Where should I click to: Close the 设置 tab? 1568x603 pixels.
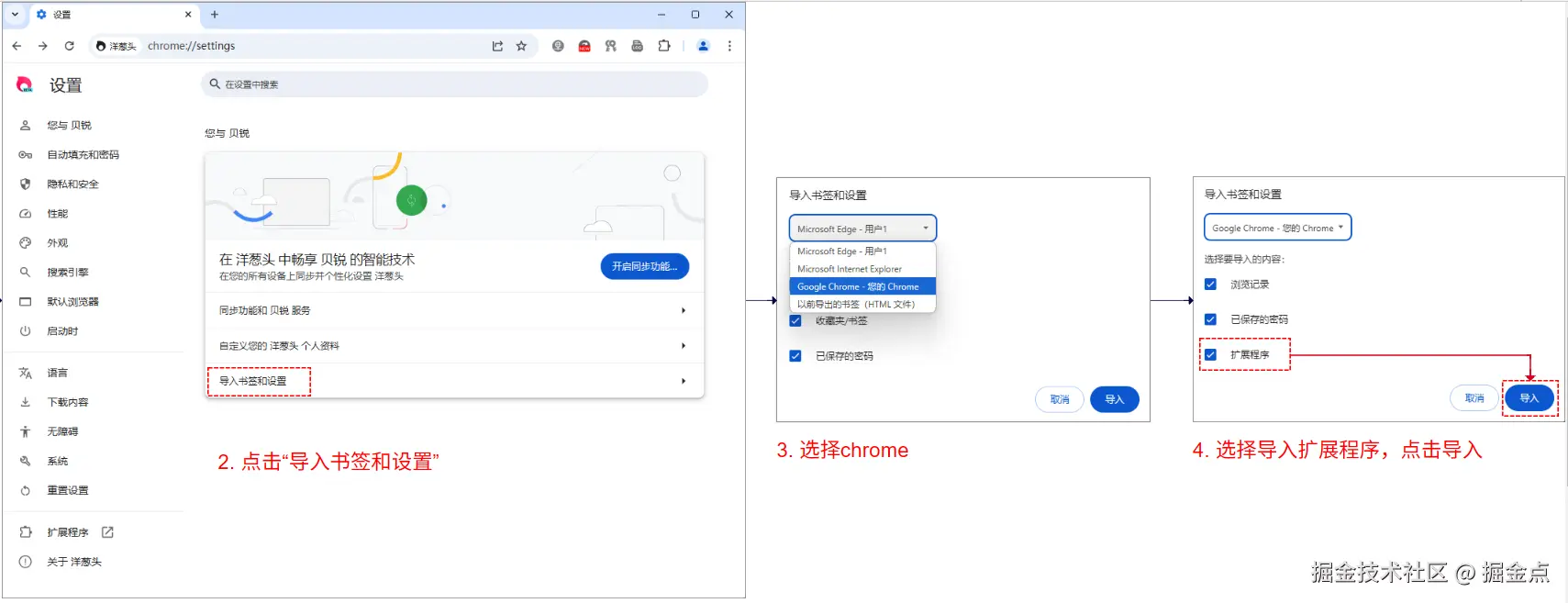click(x=188, y=15)
